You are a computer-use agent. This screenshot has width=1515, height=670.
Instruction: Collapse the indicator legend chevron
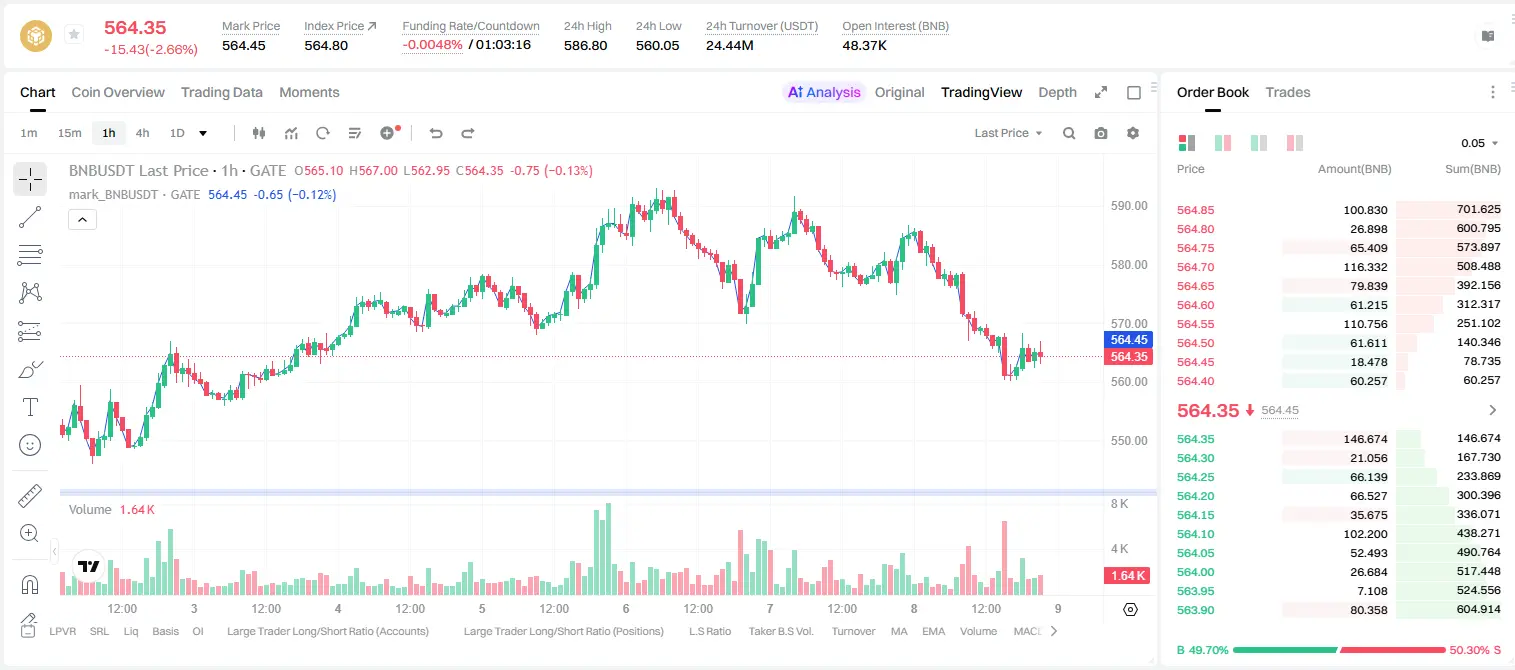pos(82,220)
